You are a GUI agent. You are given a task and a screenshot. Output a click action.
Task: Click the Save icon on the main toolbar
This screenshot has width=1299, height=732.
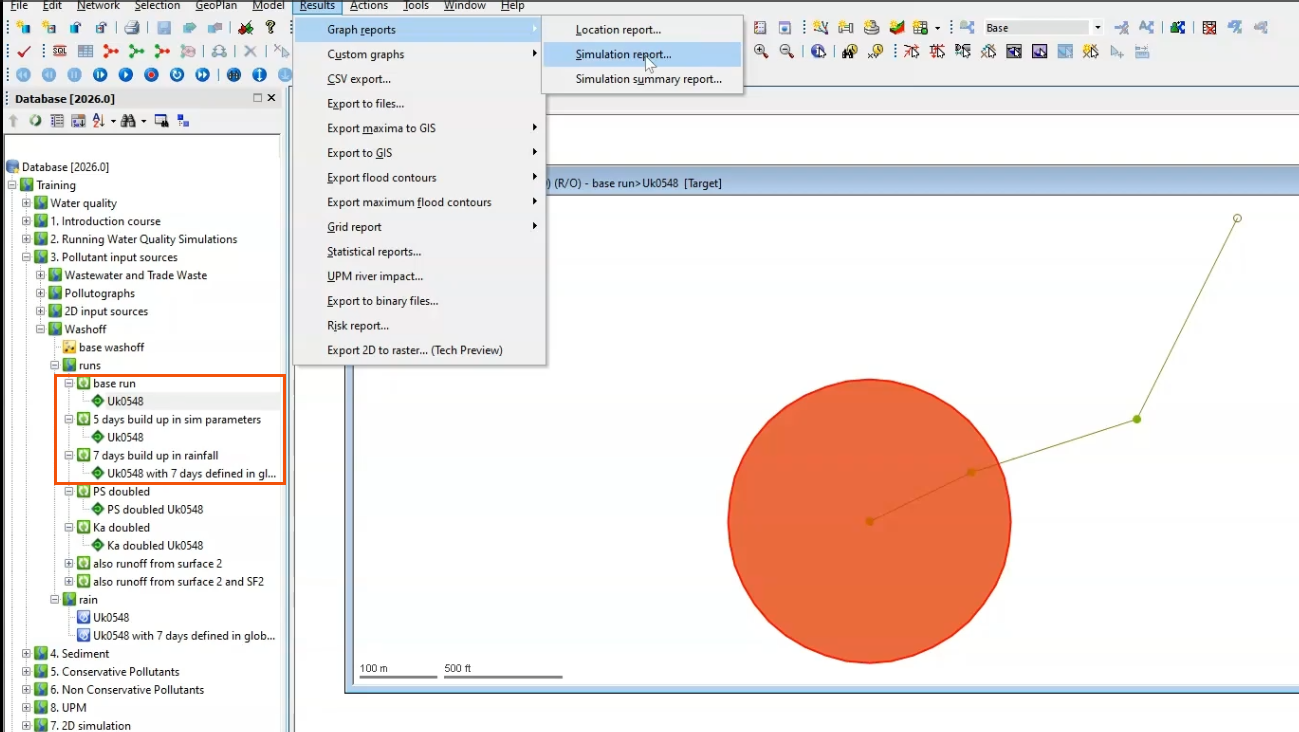[x=162, y=28]
